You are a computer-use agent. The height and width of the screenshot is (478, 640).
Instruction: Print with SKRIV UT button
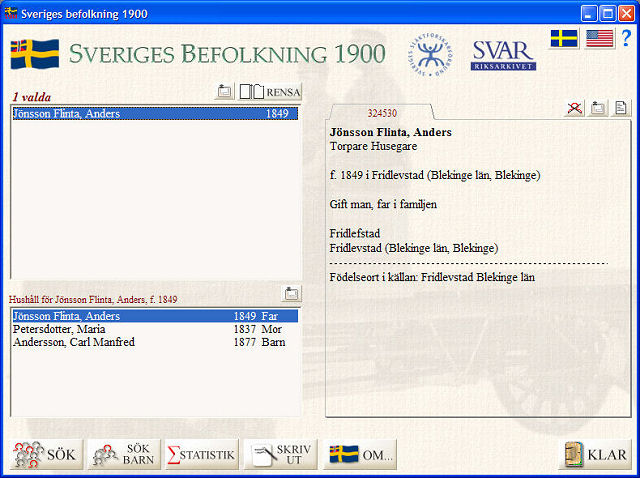(x=280, y=454)
